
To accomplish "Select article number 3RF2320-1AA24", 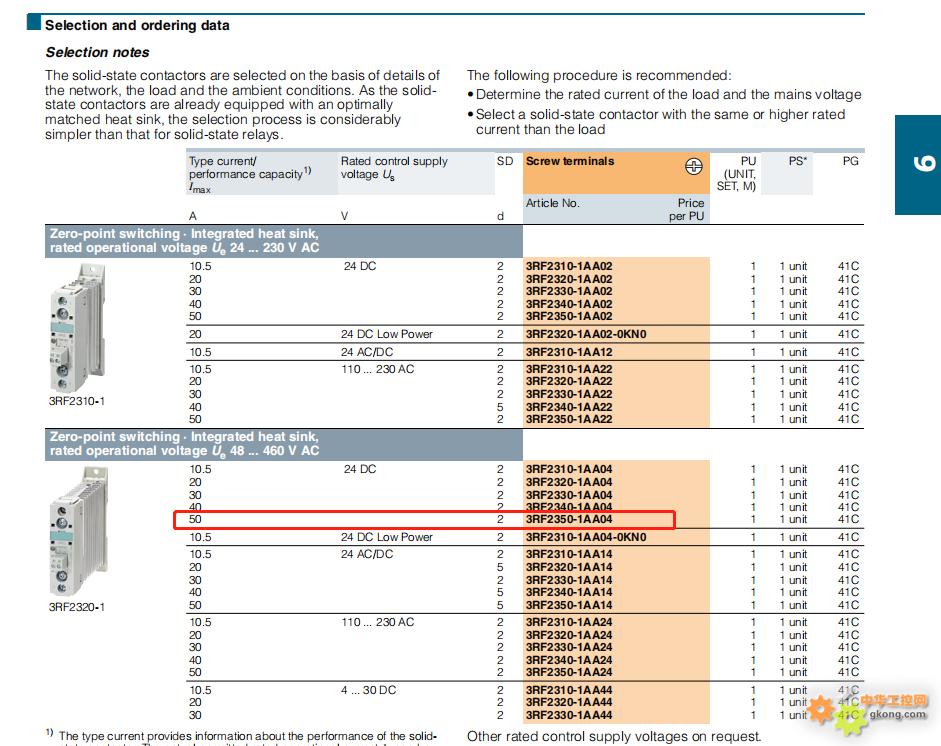I will (569, 635).
